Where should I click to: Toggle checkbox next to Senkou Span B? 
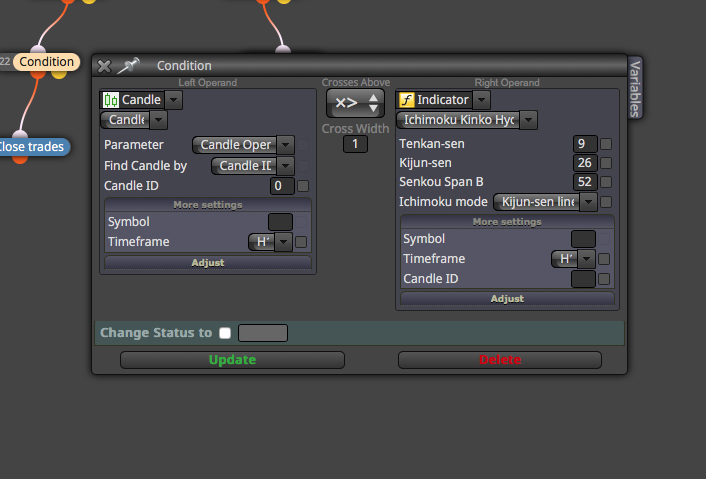tap(606, 182)
